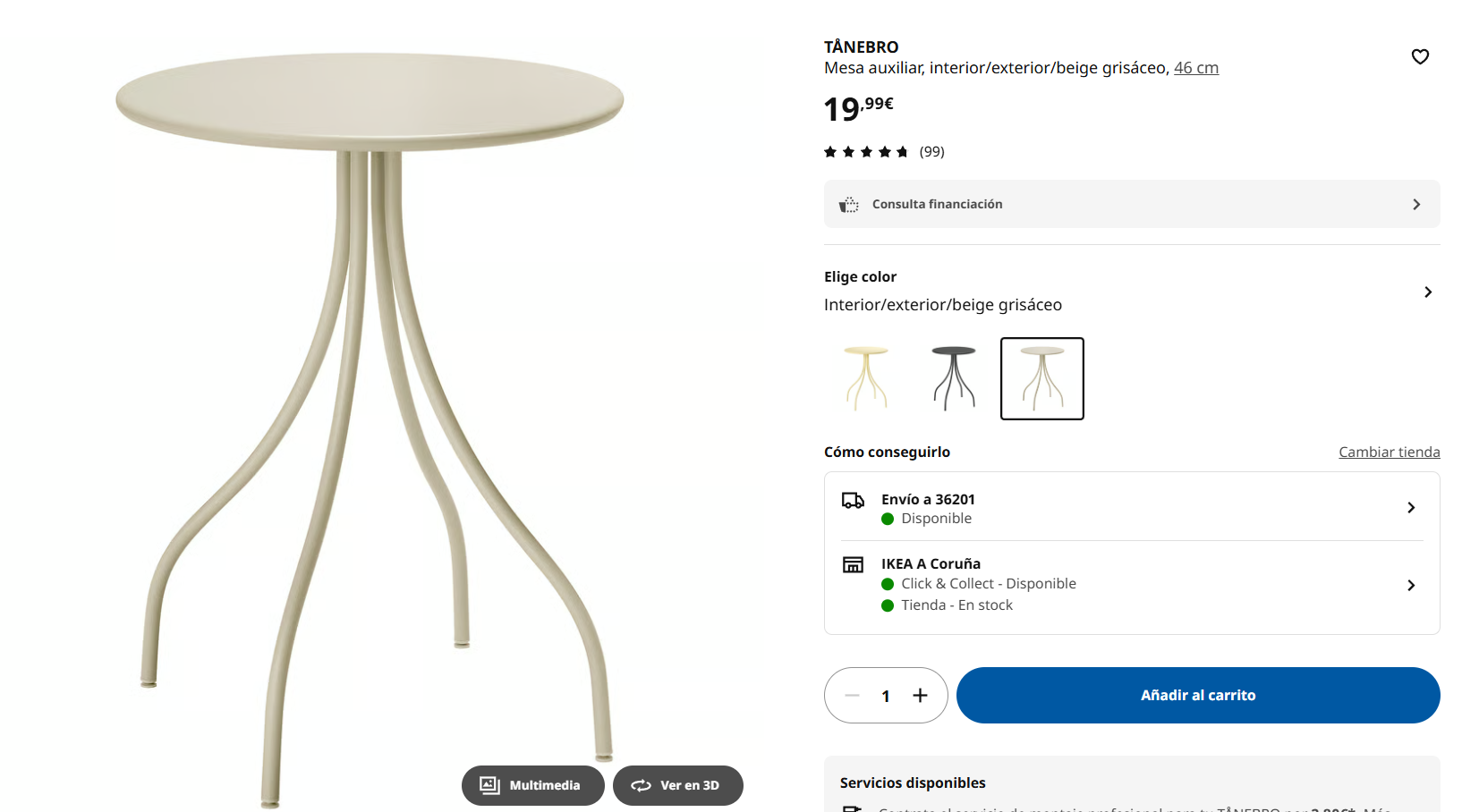Select the beige grisáceo color variant
The image size is (1479, 812).
pyautogui.click(x=1041, y=378)
